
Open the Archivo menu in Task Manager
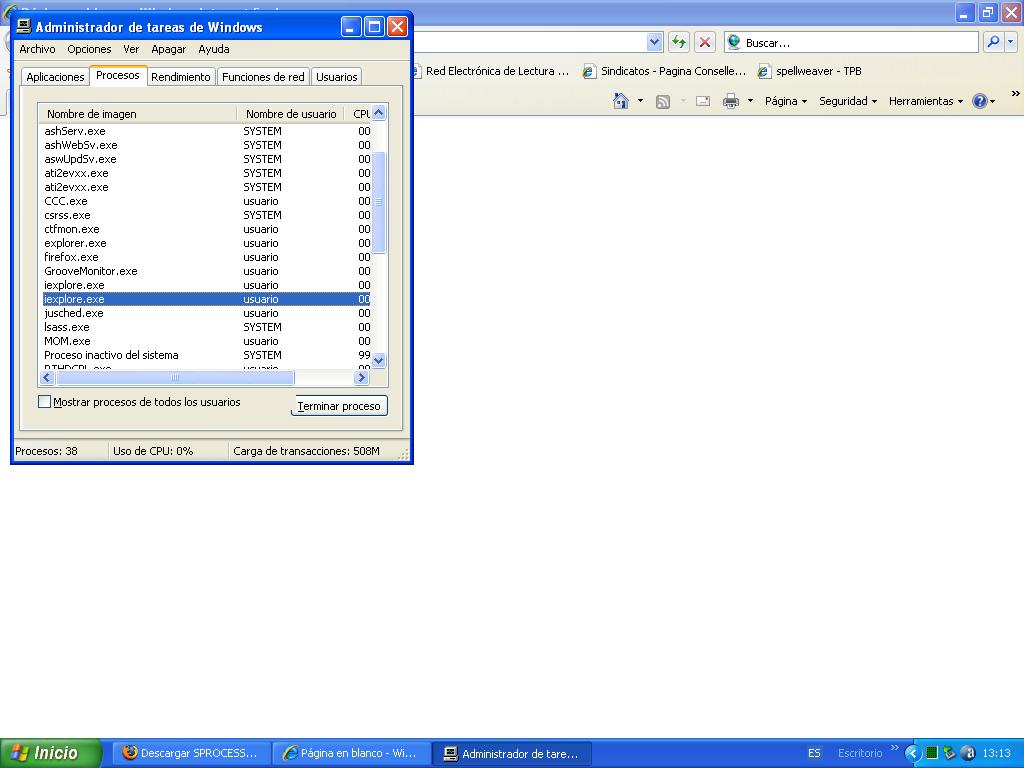click(38, 49)
